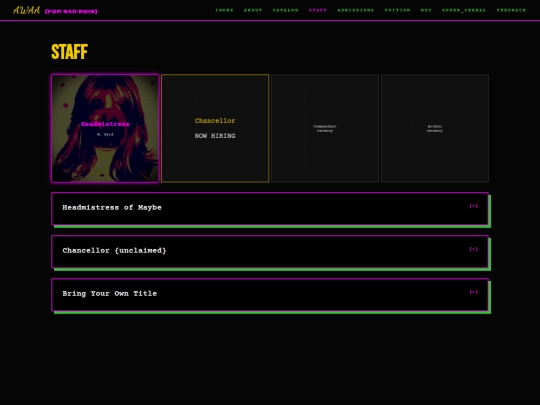Expand the Headmistress of Maybe panel
This screenshot has width=540, height=405.
click(270, 209)
